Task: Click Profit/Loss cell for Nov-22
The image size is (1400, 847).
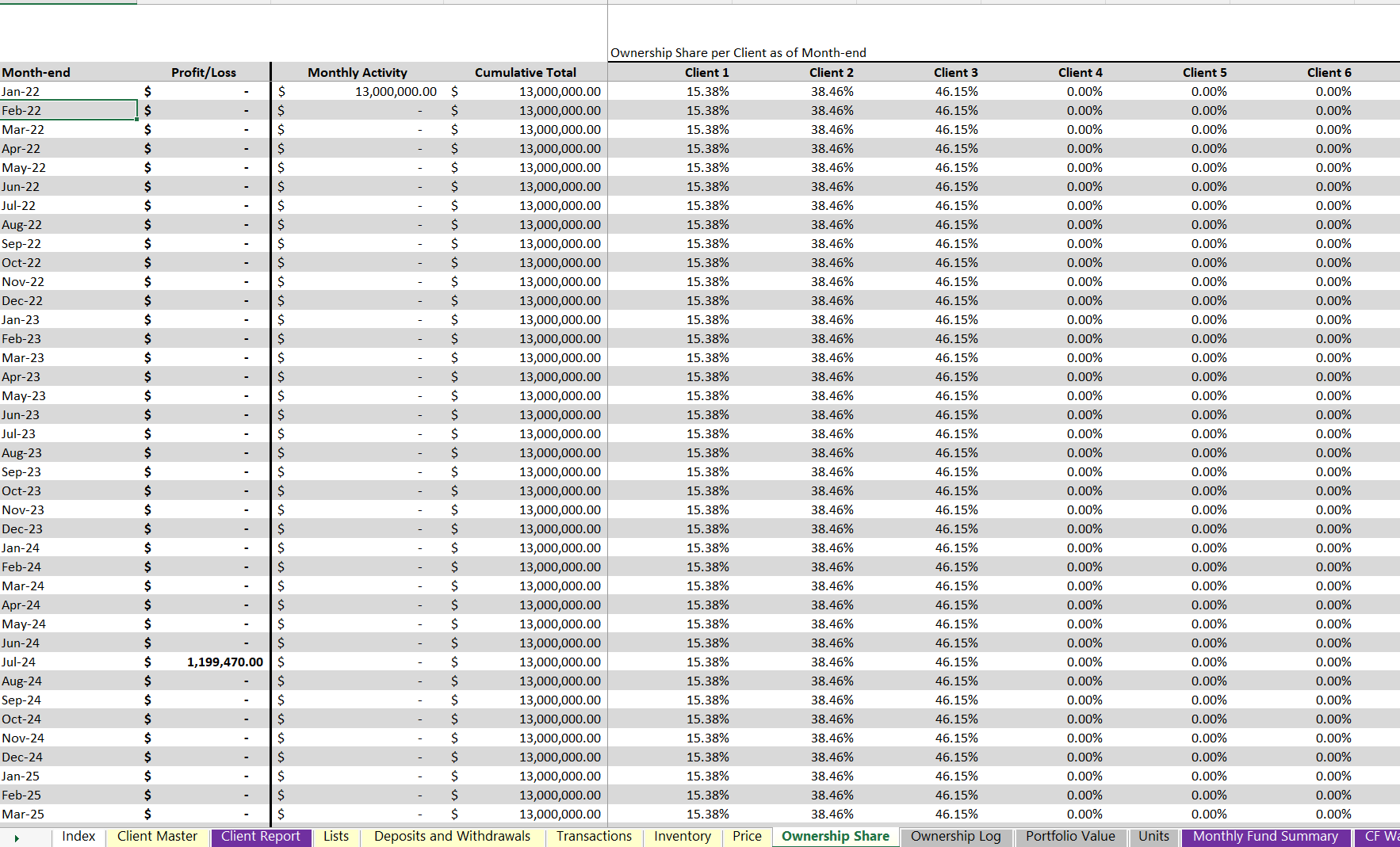Action: pos(204,281)
